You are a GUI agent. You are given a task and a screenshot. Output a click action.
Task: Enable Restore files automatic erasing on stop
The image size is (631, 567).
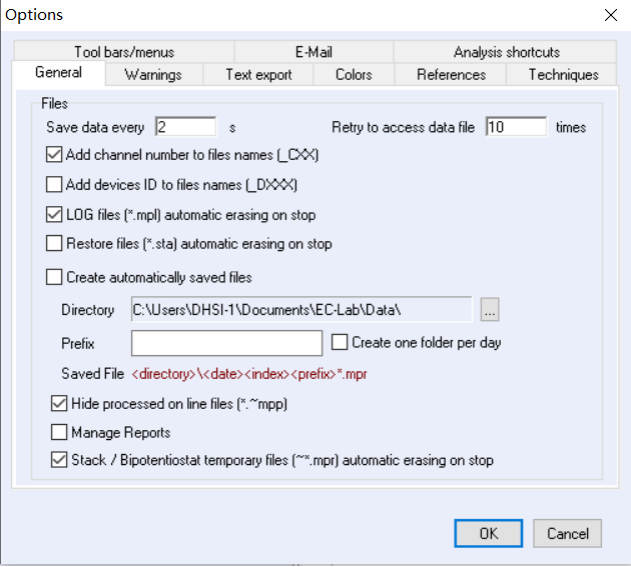[x=54, y=243]
